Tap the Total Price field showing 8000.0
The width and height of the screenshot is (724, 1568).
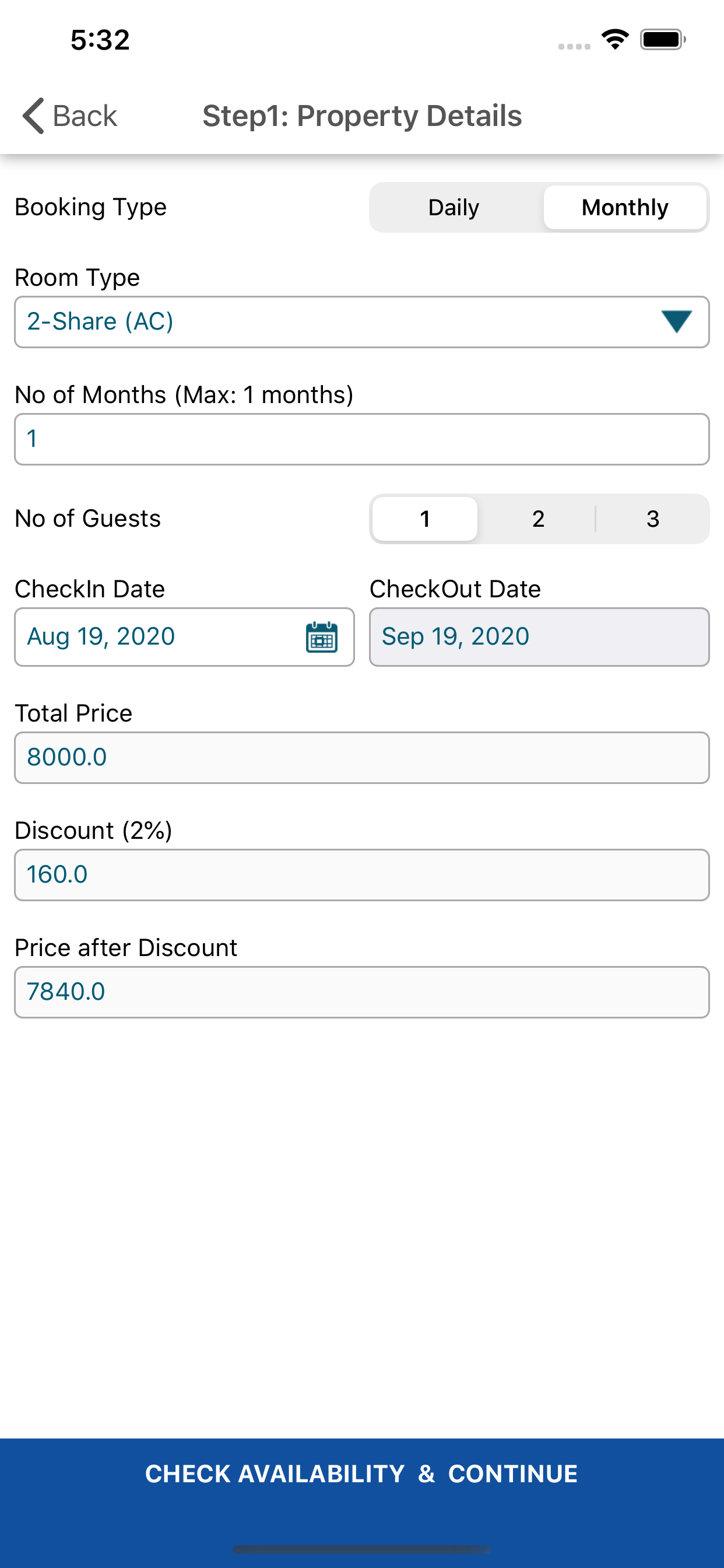click(x=362, y=758)
